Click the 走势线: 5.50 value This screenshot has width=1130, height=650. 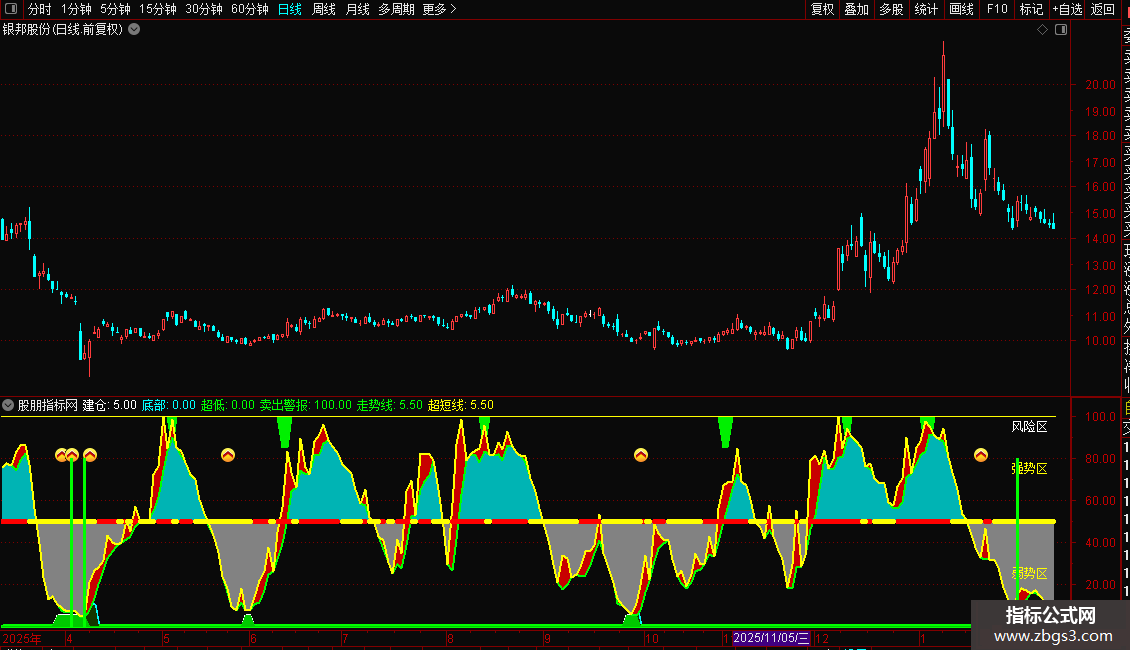[x=390, y=405]
